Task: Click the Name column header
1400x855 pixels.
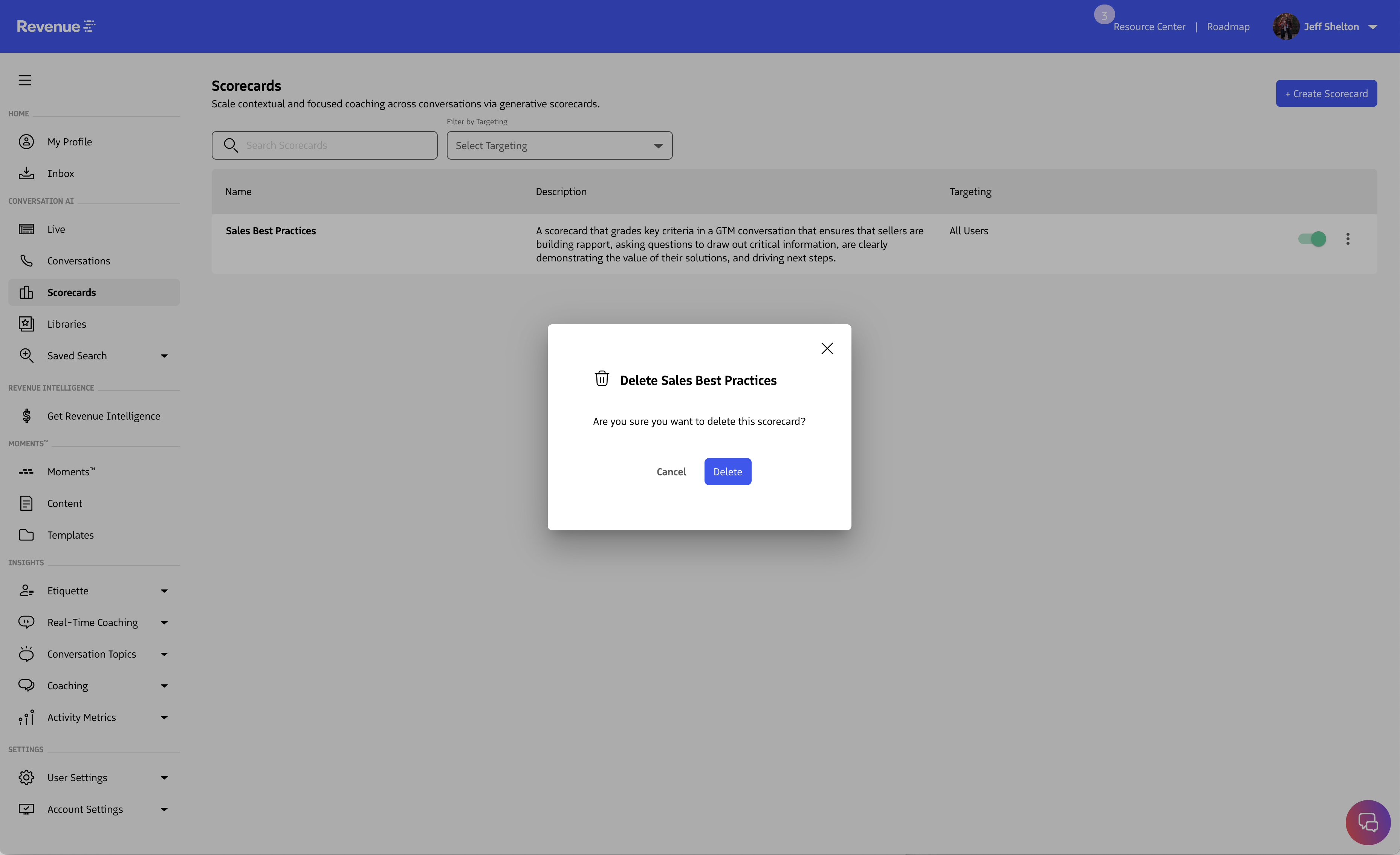Action: (x=238, y=191)
